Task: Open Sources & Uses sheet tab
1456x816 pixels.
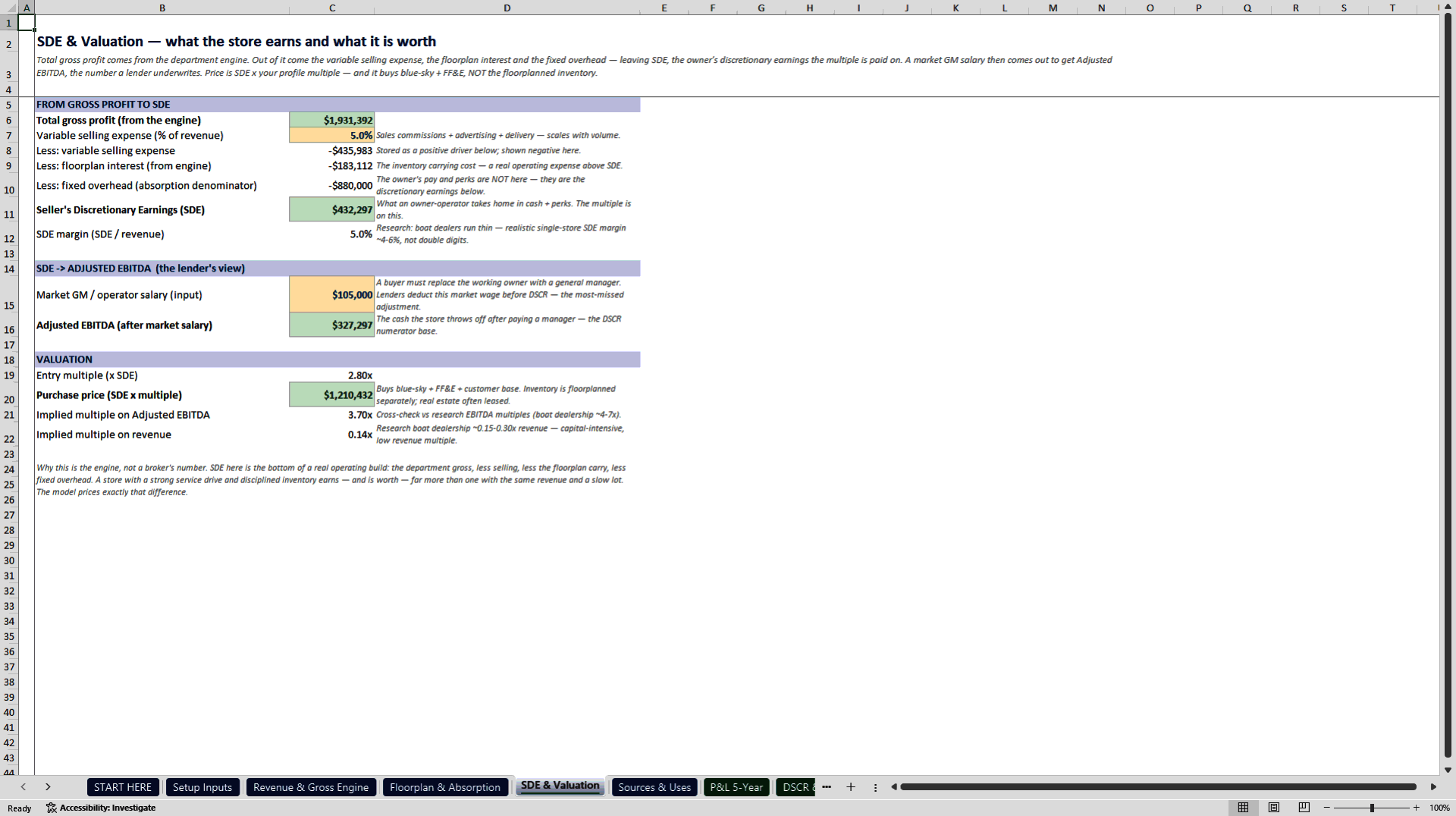Action: pos(654,787)
